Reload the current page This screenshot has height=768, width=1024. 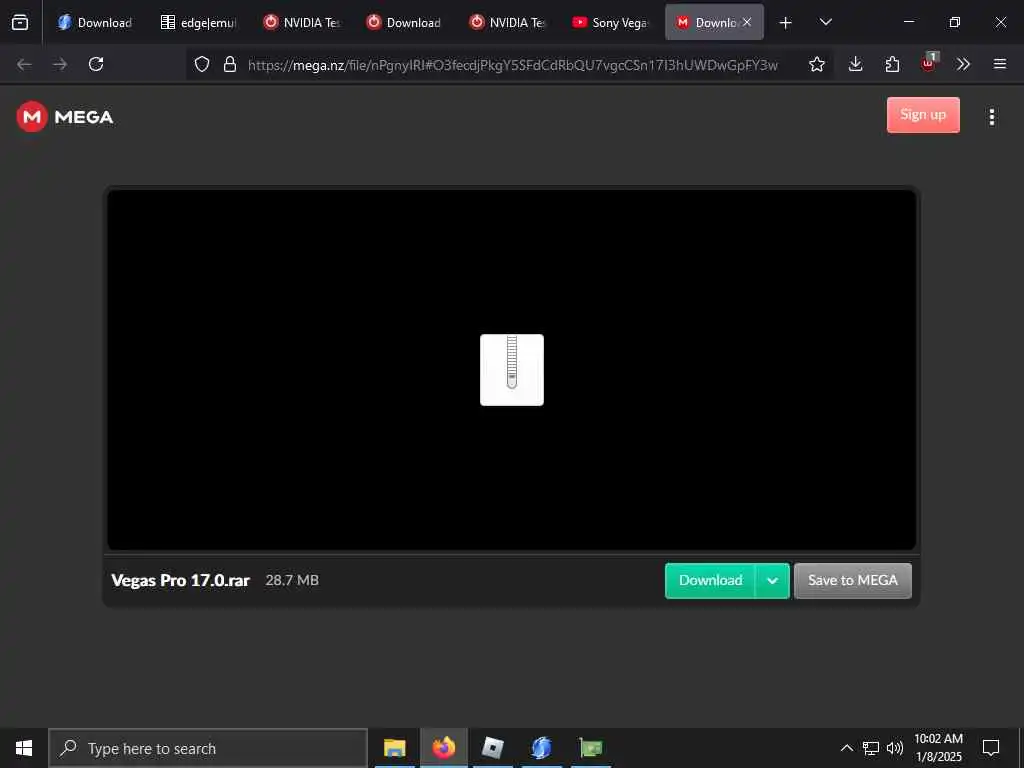96,64
